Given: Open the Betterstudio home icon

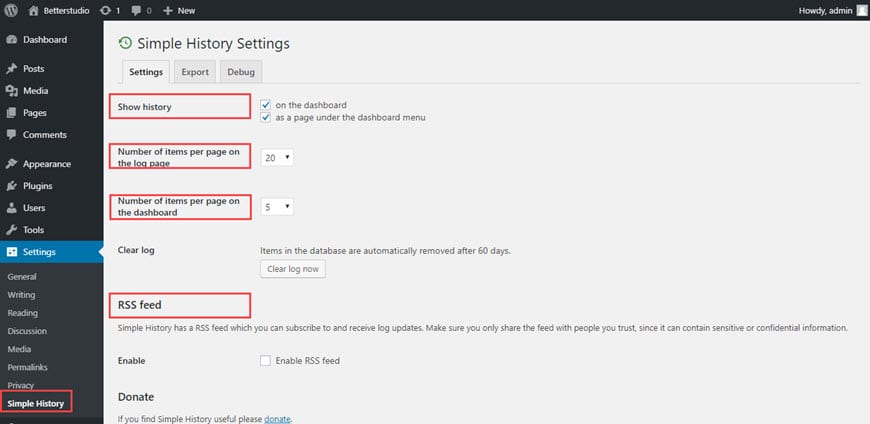Looking at the screenshot, I should pos(34,10).
